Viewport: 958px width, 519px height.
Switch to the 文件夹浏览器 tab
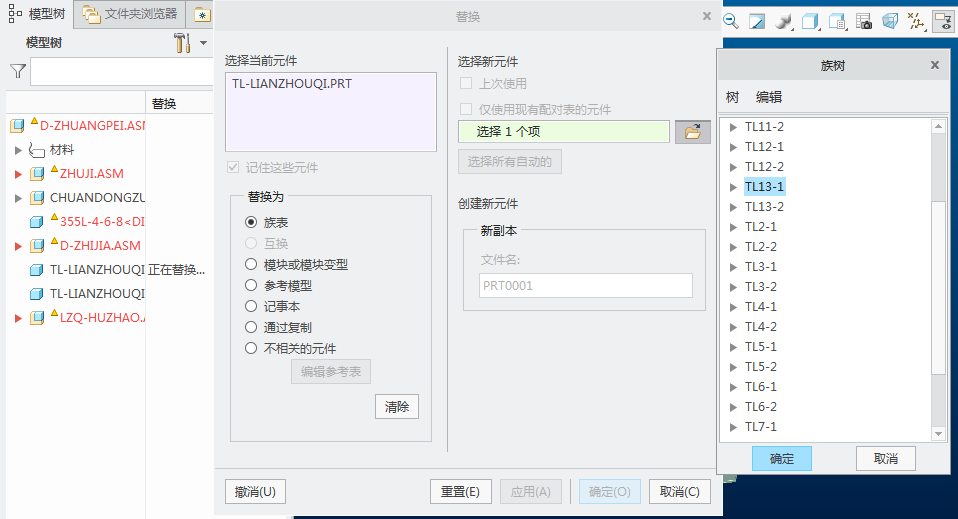(129, 14)
